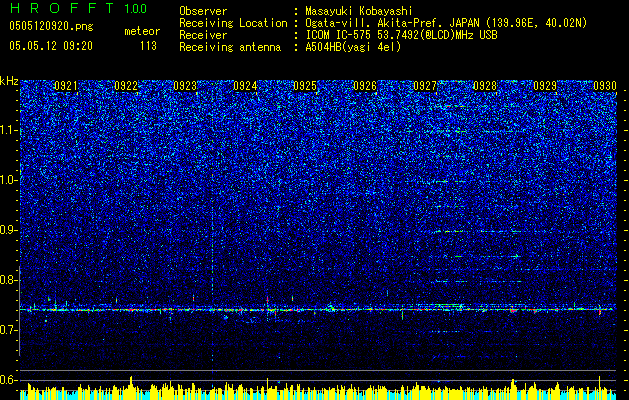The width and height of the screenshot is (629, 400).
Task: Click the 0.9 frequency axis label
Action: pos(8,230)
